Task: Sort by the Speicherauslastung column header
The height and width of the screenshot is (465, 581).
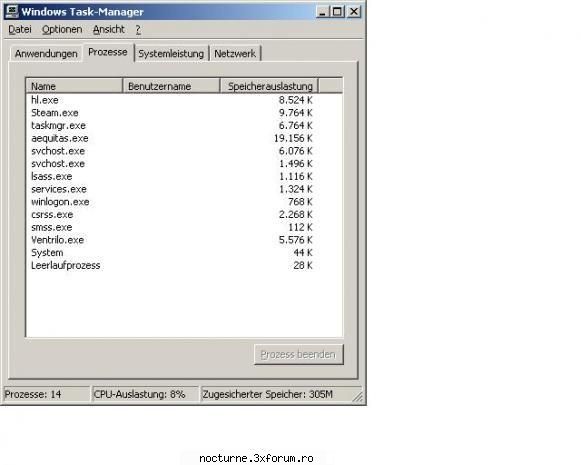Action: [269, 86]
